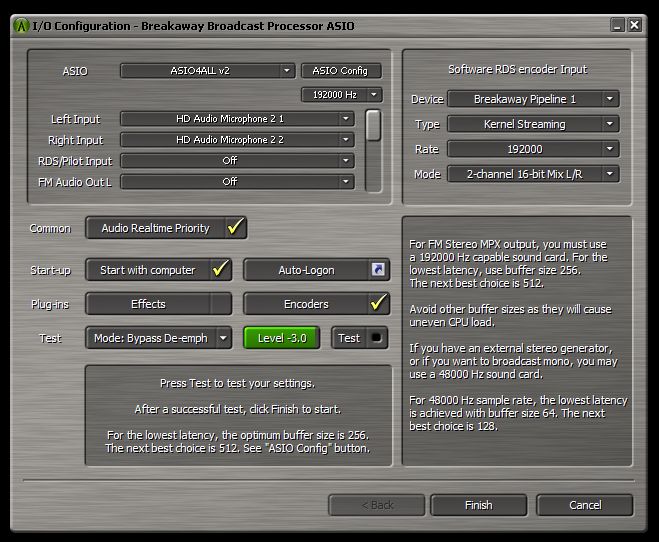Click the green Level -3.0 button

click(282, 338)
